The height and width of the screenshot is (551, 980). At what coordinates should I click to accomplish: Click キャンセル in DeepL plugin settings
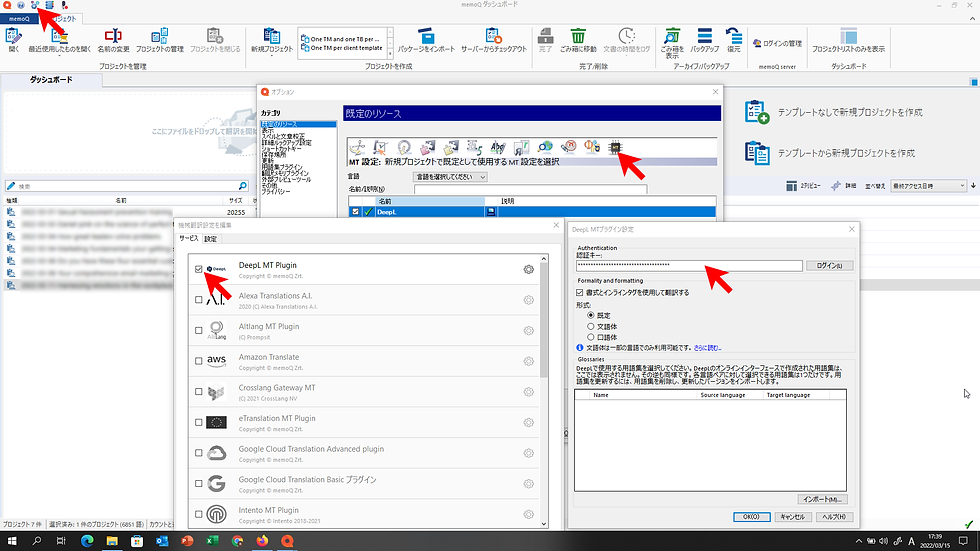792,517
